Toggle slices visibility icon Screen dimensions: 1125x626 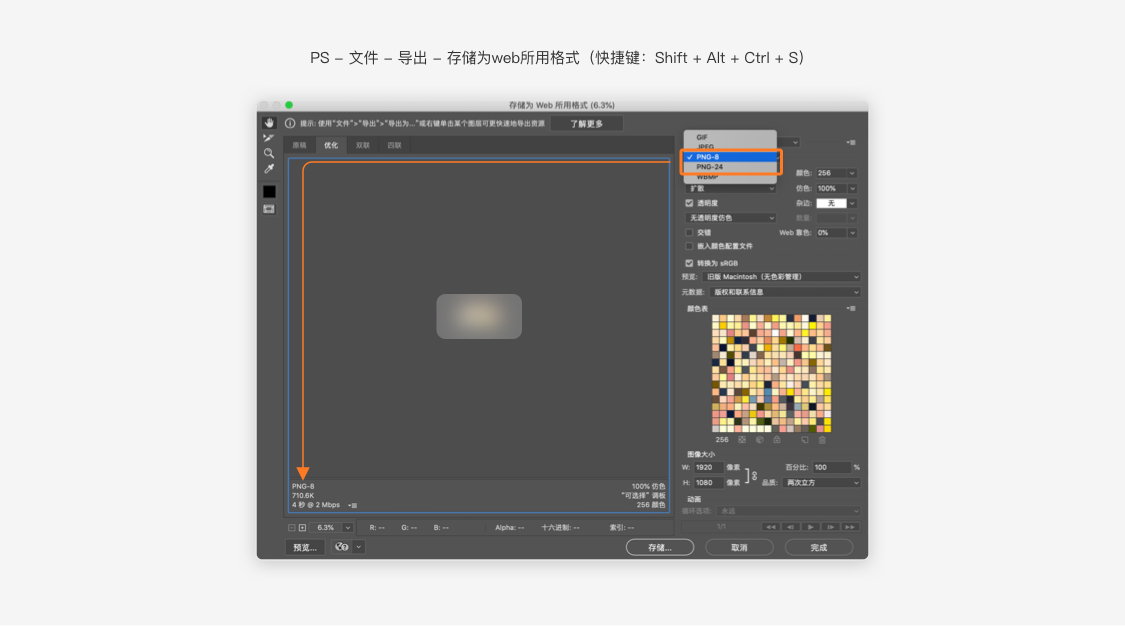pos(269,209)
